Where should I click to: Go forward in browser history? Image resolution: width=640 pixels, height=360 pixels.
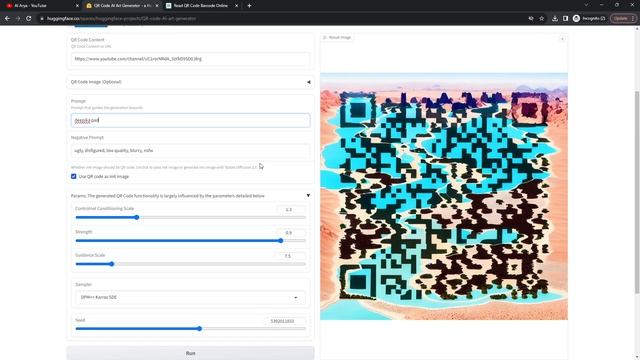[18, 18]
